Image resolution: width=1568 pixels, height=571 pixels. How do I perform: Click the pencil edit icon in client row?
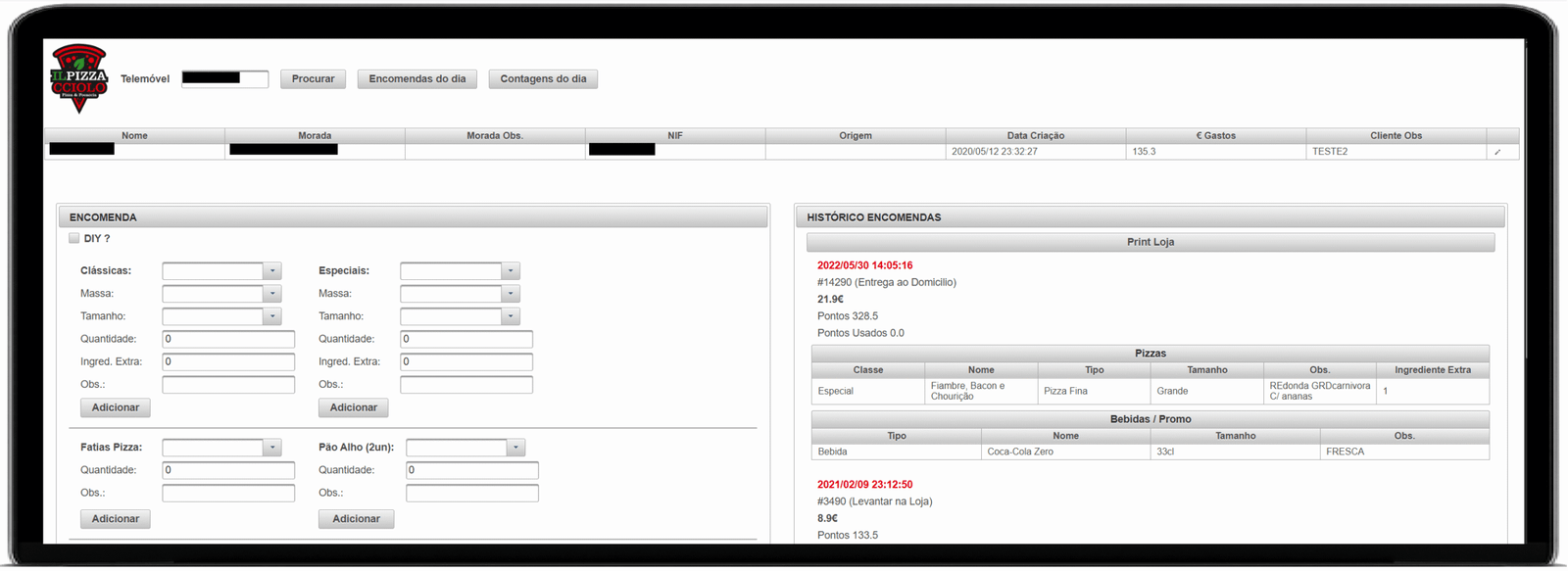[x=1497, y=152]
